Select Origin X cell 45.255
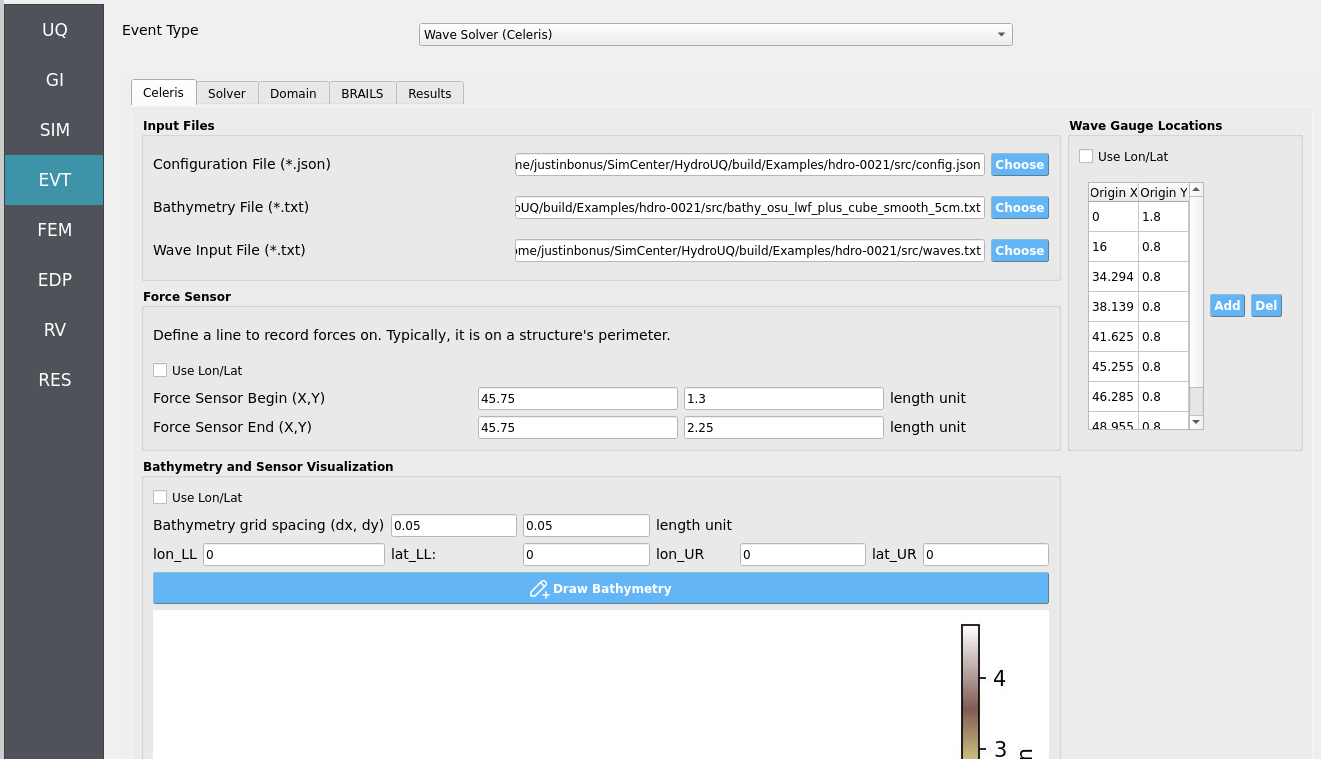 [1113, 366]
